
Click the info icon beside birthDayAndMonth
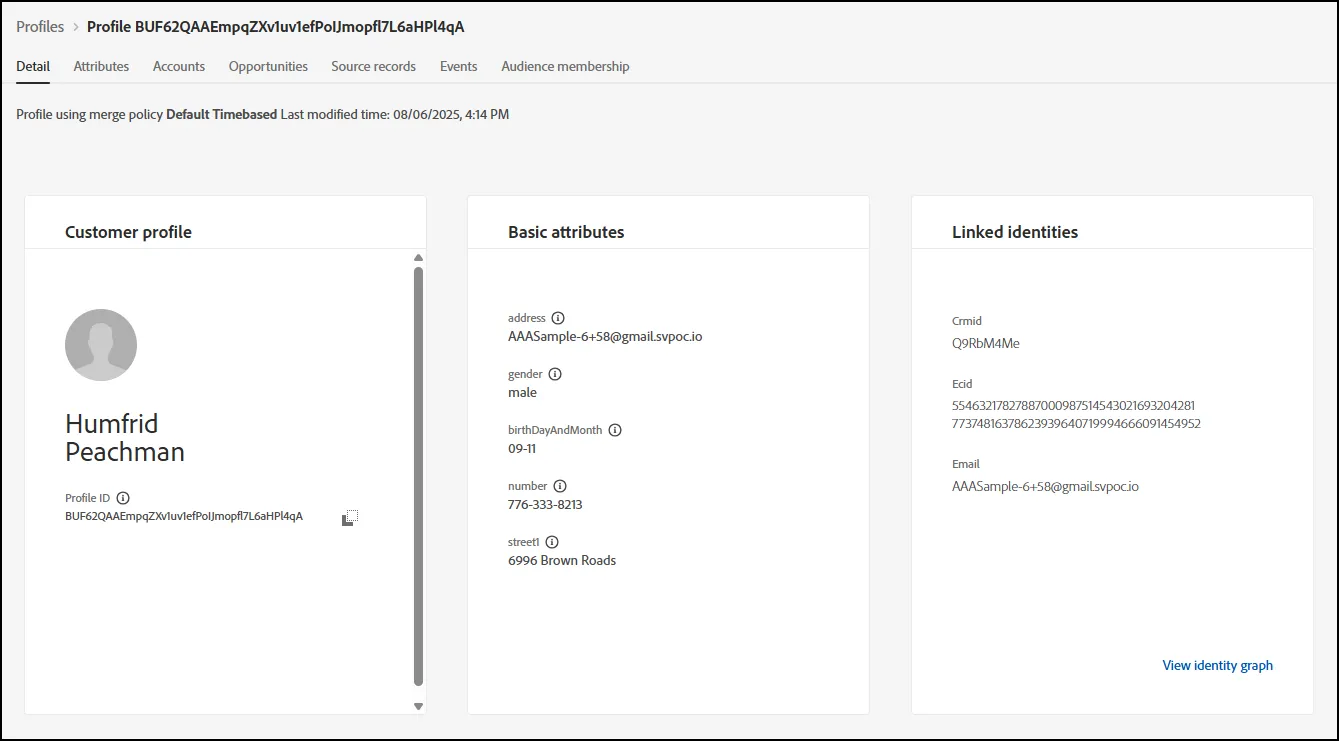point(615,430)
